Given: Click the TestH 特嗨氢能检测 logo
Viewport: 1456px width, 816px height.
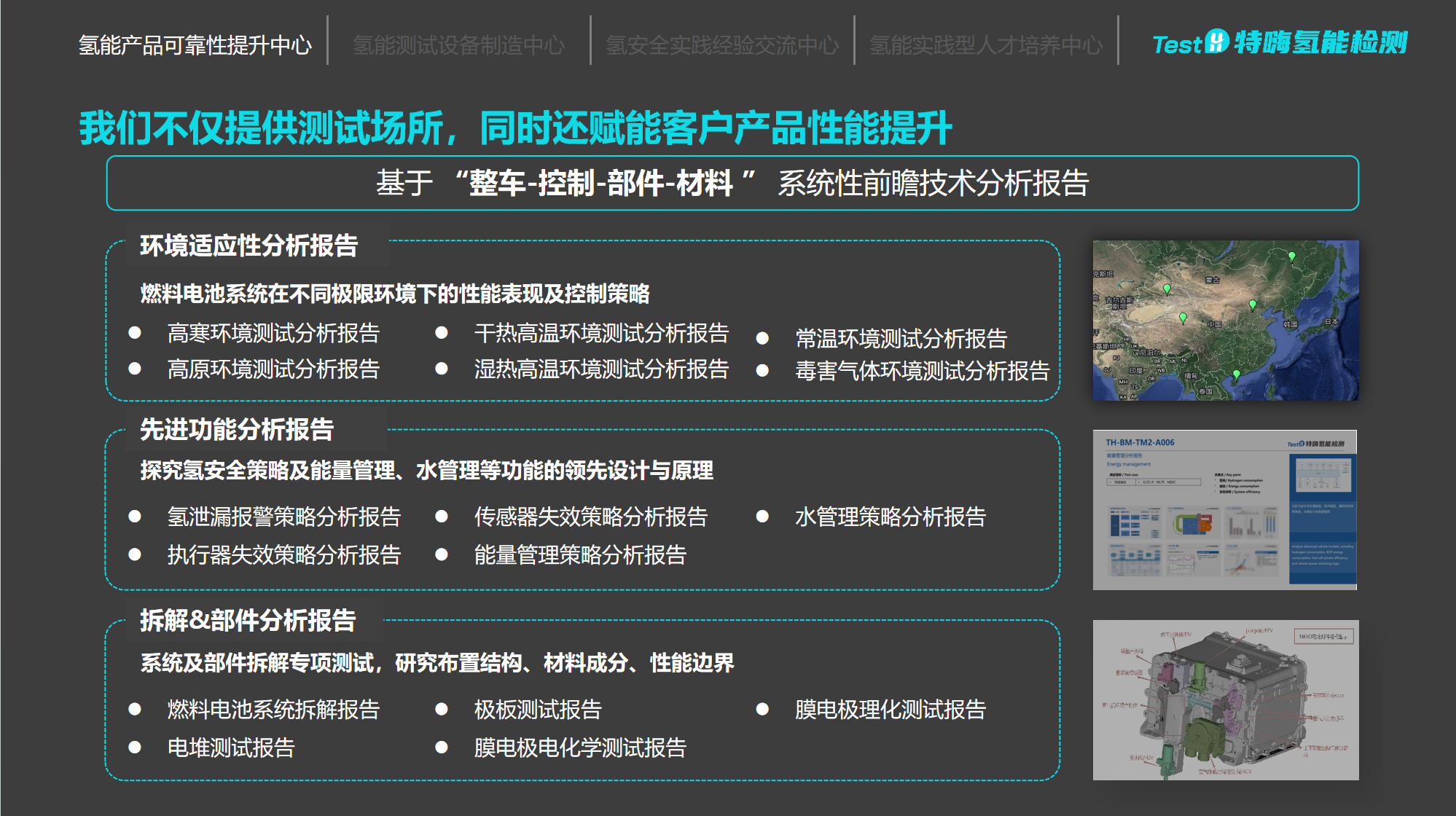Looking at the screenshot, I should tap(1280, 43).
